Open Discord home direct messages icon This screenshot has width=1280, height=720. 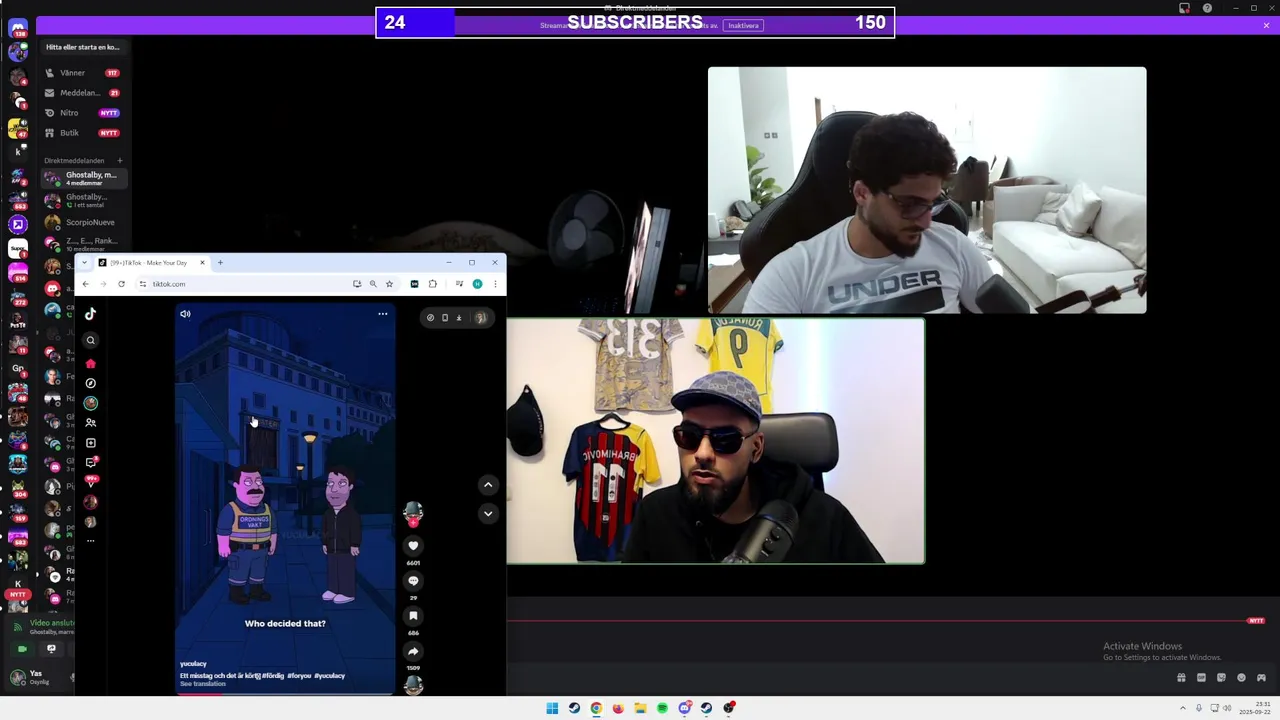tap(18, 29)
